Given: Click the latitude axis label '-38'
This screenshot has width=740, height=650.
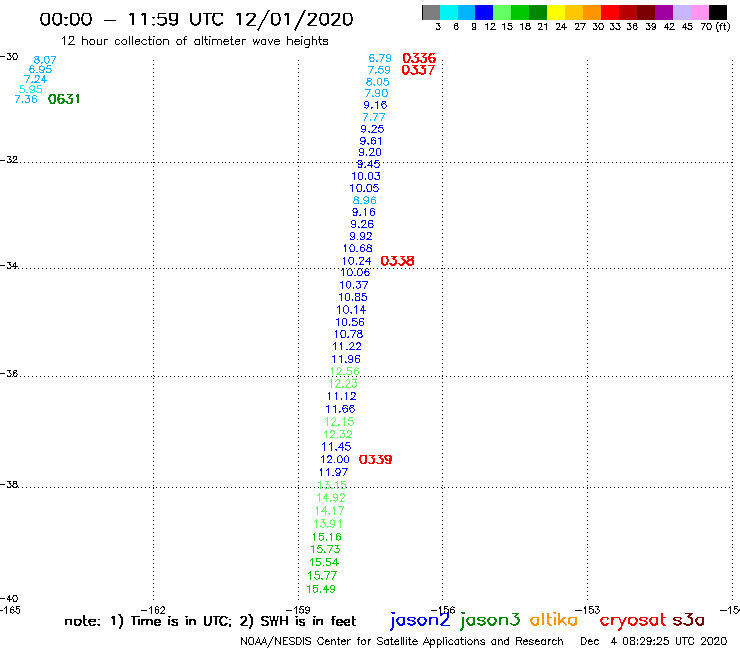Looking at the screenshot, I should tap(9, 485).
